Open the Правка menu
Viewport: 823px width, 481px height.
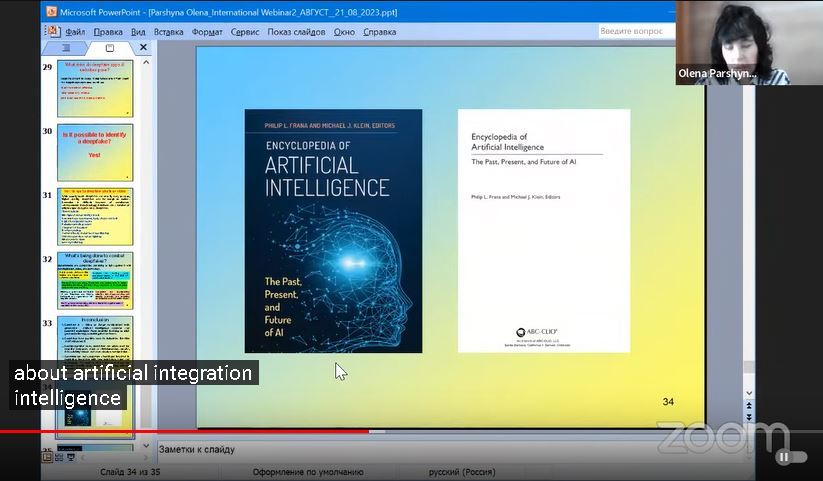(x=108, y=32)
